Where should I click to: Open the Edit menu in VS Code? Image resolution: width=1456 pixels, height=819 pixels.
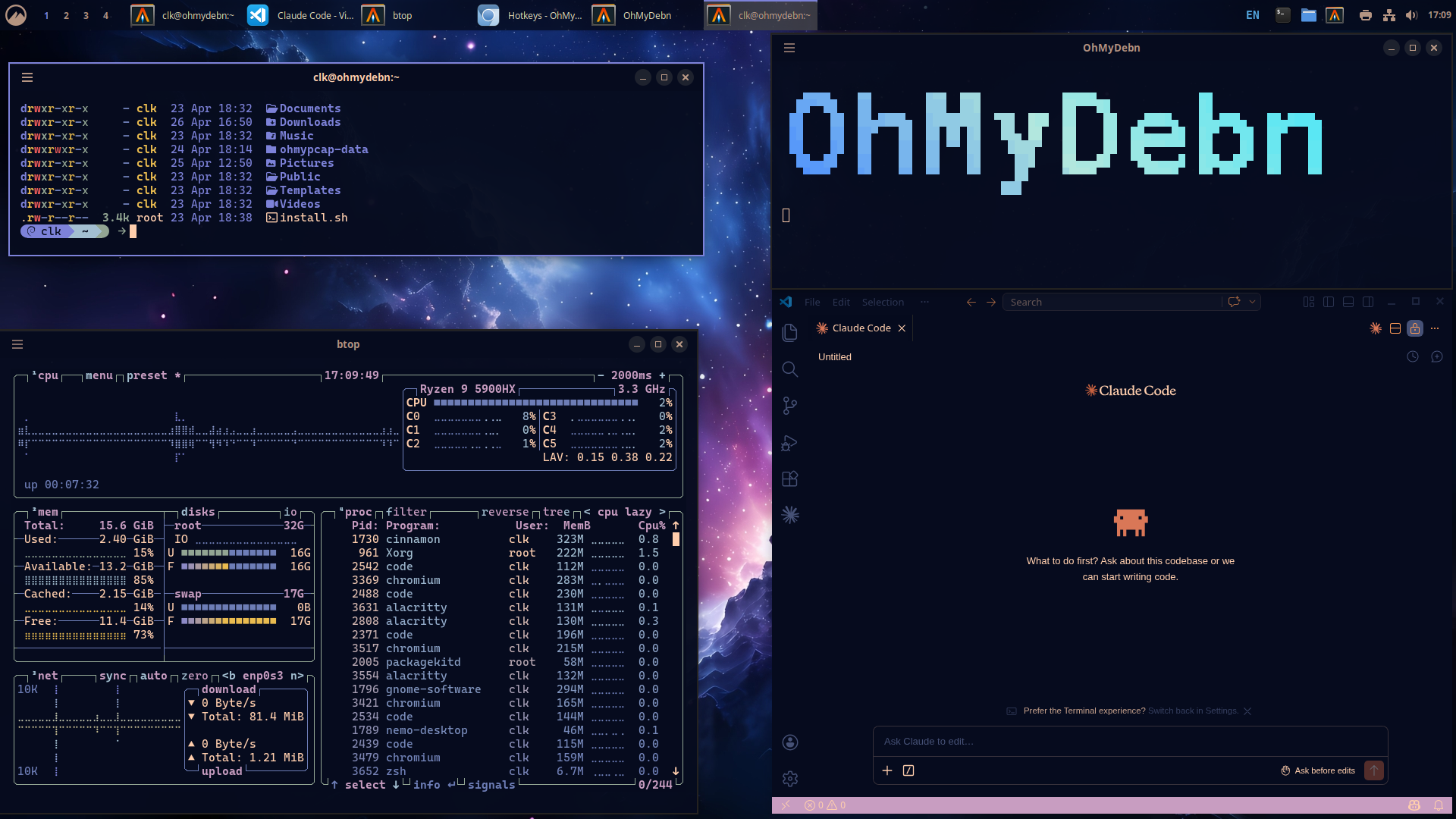(841, 302)
